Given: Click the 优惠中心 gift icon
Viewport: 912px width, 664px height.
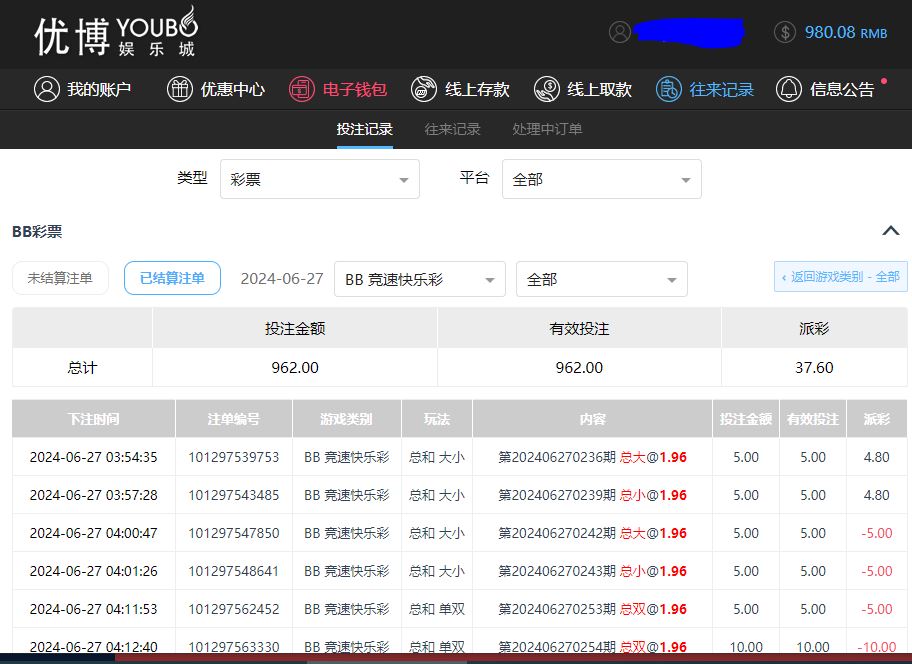Looking at the screenshot, I should [x=179, y=89].
